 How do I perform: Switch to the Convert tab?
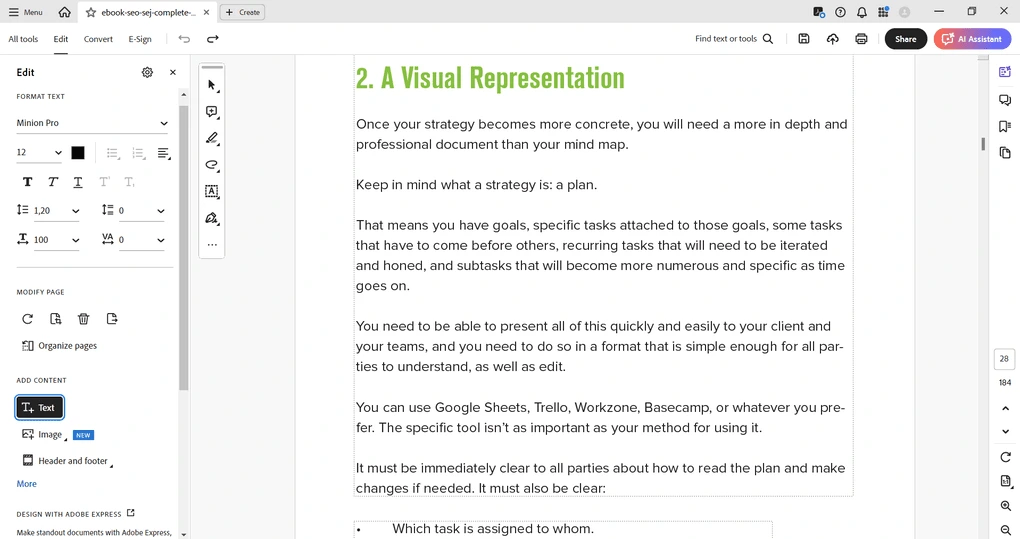[98, 39]
